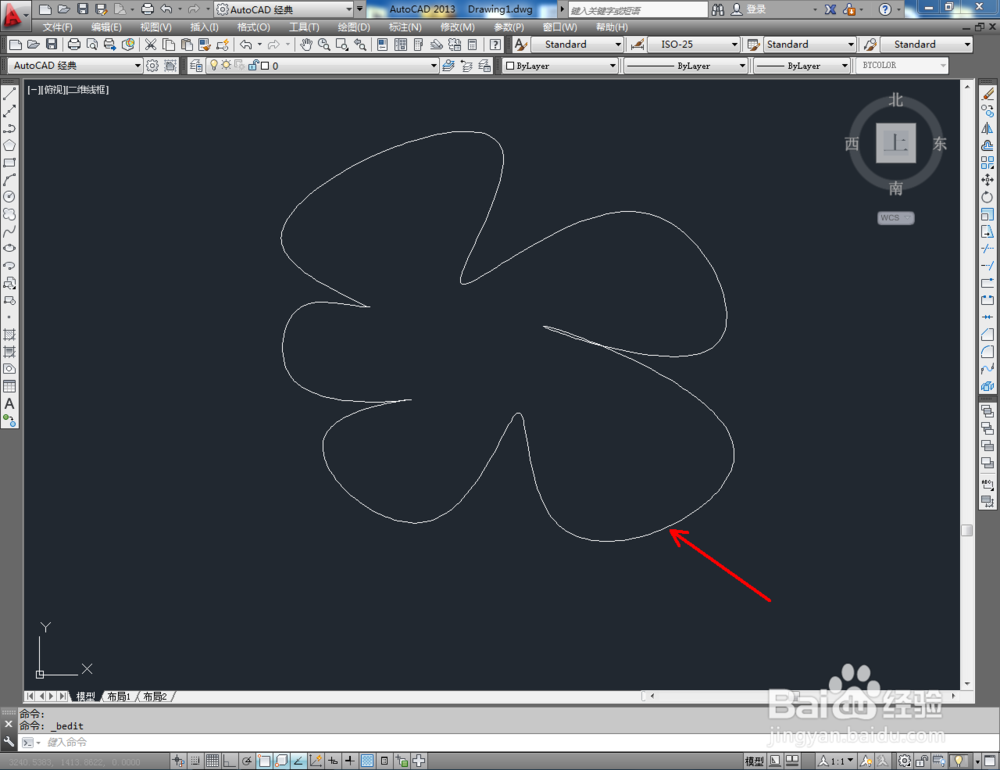Image resolution: width=1000 pixels, height=770 pixels.
Task: Toggle Lineweight display in status bar
Action: pos(350,760)
